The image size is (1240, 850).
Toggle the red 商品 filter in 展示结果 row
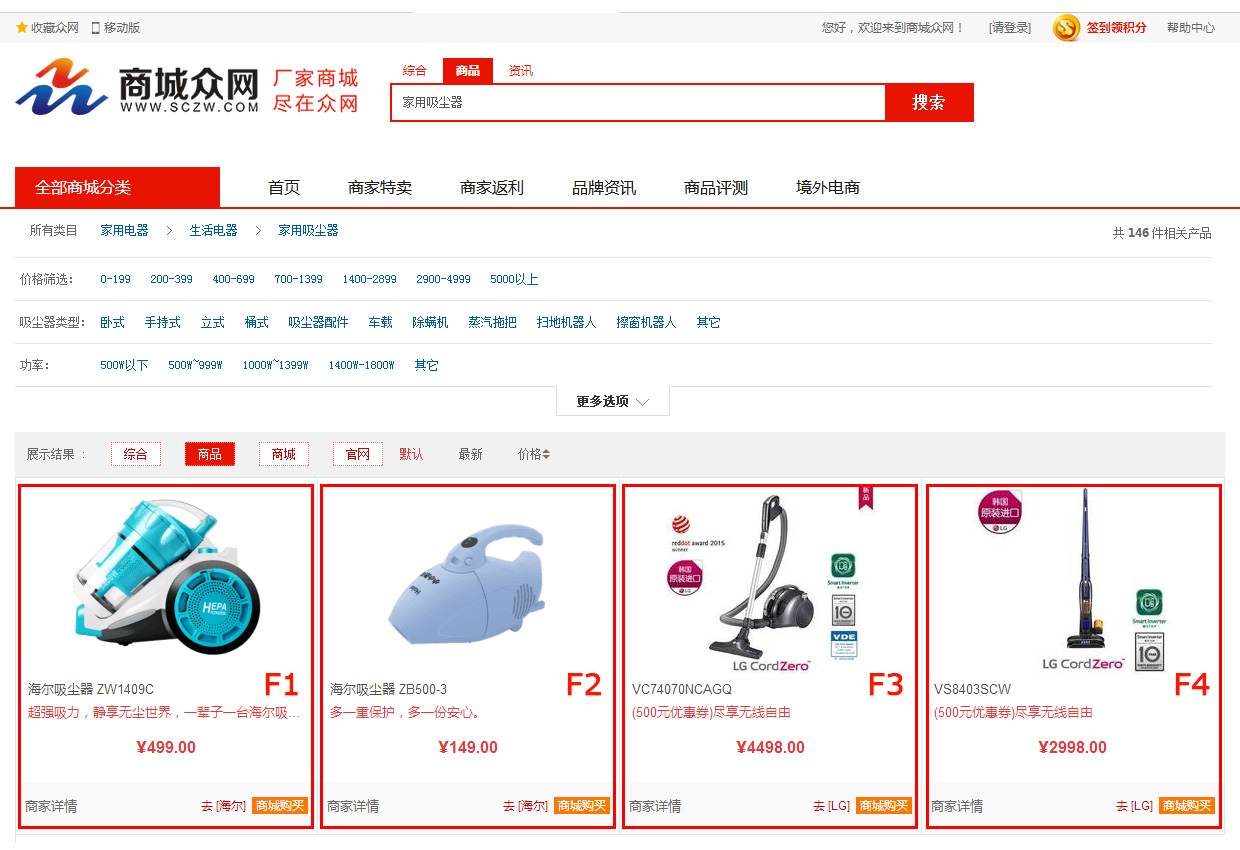pyautogui.click(x=210, y=454)
